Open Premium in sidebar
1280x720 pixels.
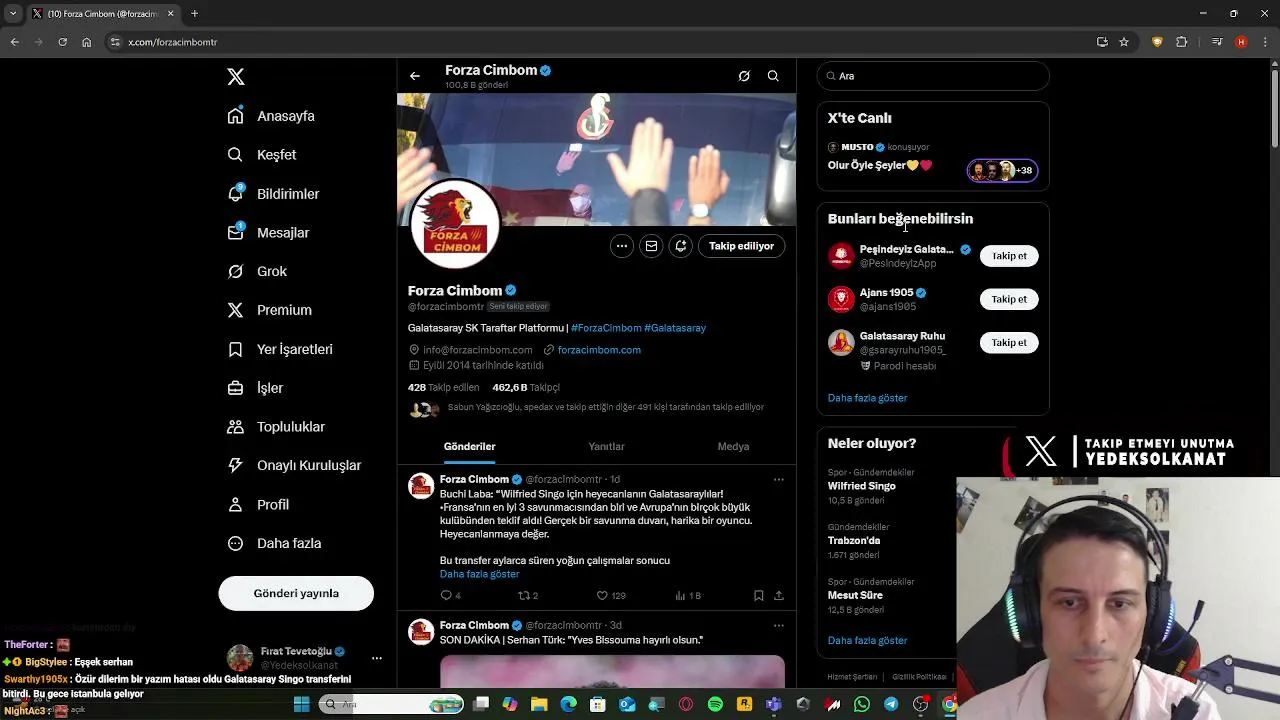[269, 311]
